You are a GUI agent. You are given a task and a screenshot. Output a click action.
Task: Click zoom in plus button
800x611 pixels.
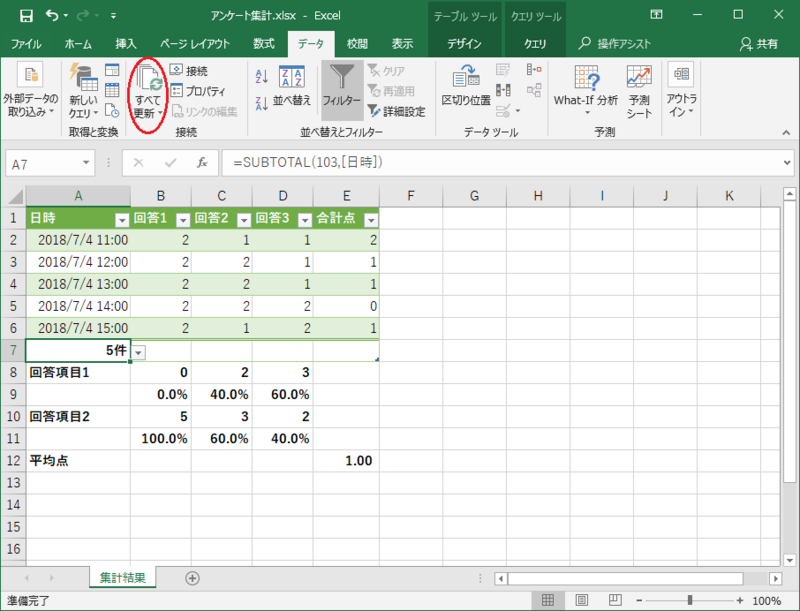(x=739, y=600)
